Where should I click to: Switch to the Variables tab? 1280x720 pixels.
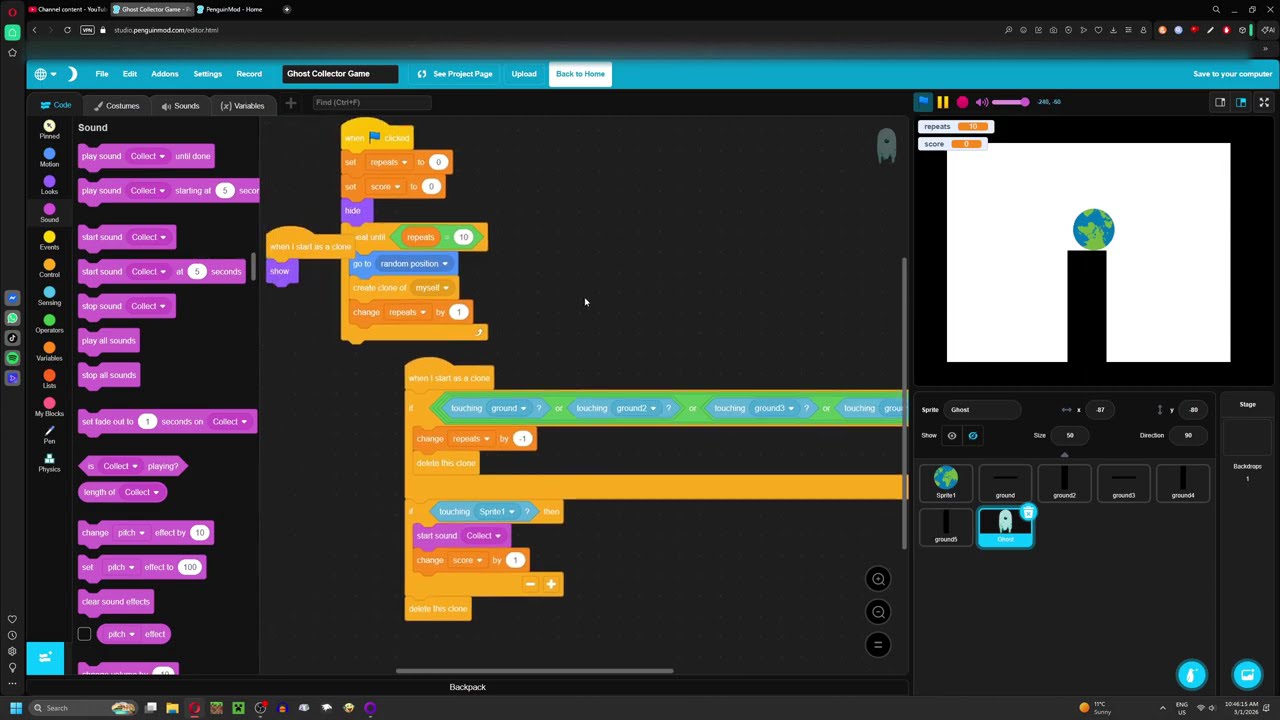(x=242, y=106)
